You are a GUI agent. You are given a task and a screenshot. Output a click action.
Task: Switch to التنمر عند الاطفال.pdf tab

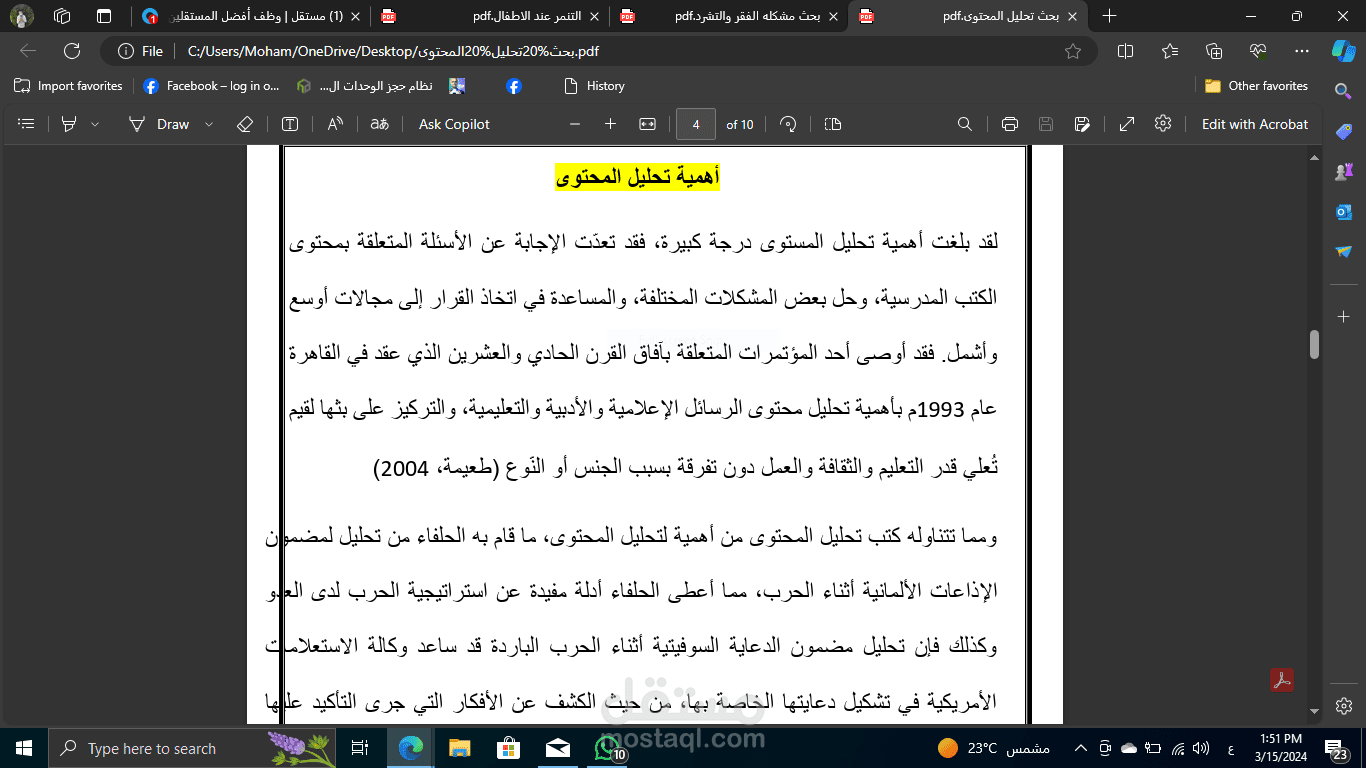[490, 16]
